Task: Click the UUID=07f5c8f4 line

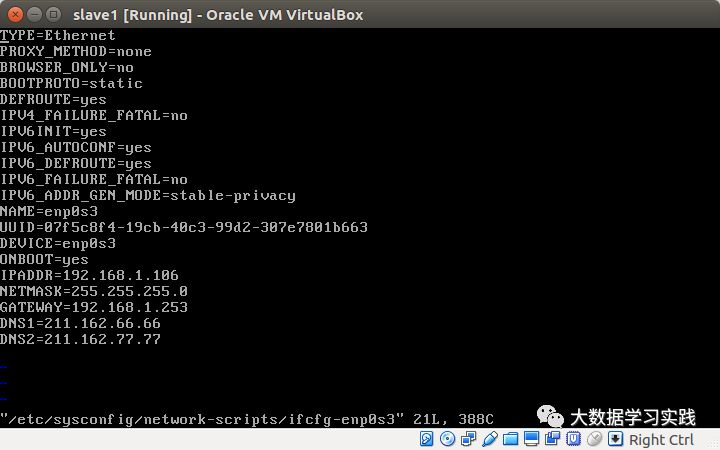Action: point(184,227)
